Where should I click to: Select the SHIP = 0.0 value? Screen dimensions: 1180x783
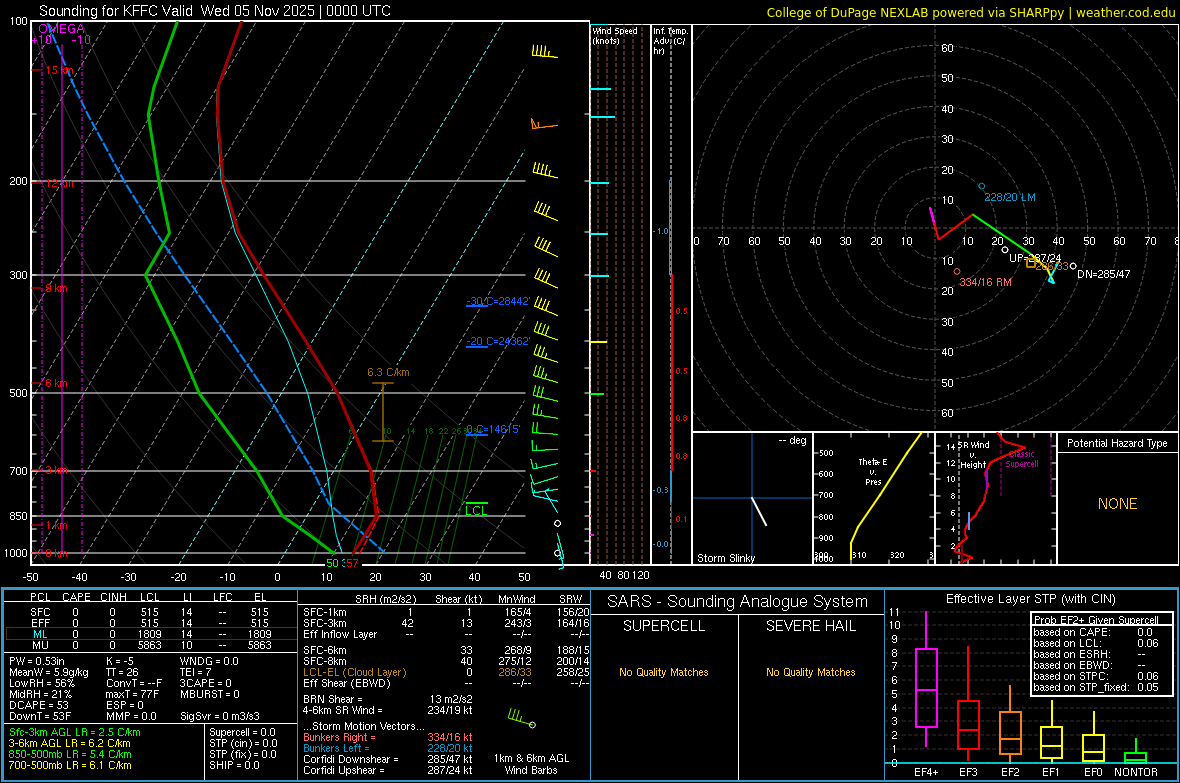pyautogui.click(x=232, y=765)
